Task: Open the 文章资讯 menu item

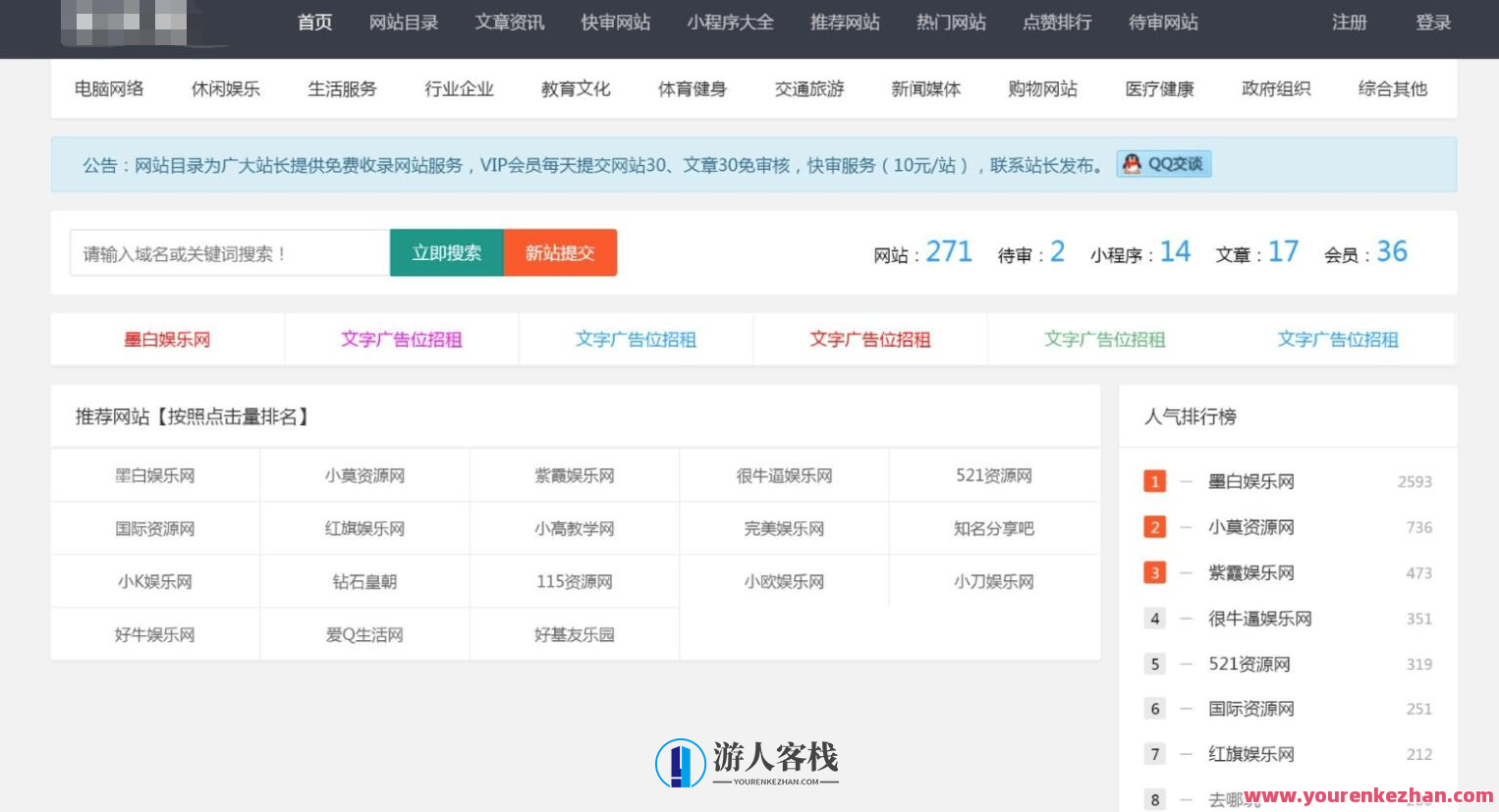Action: tap(509, 23)
